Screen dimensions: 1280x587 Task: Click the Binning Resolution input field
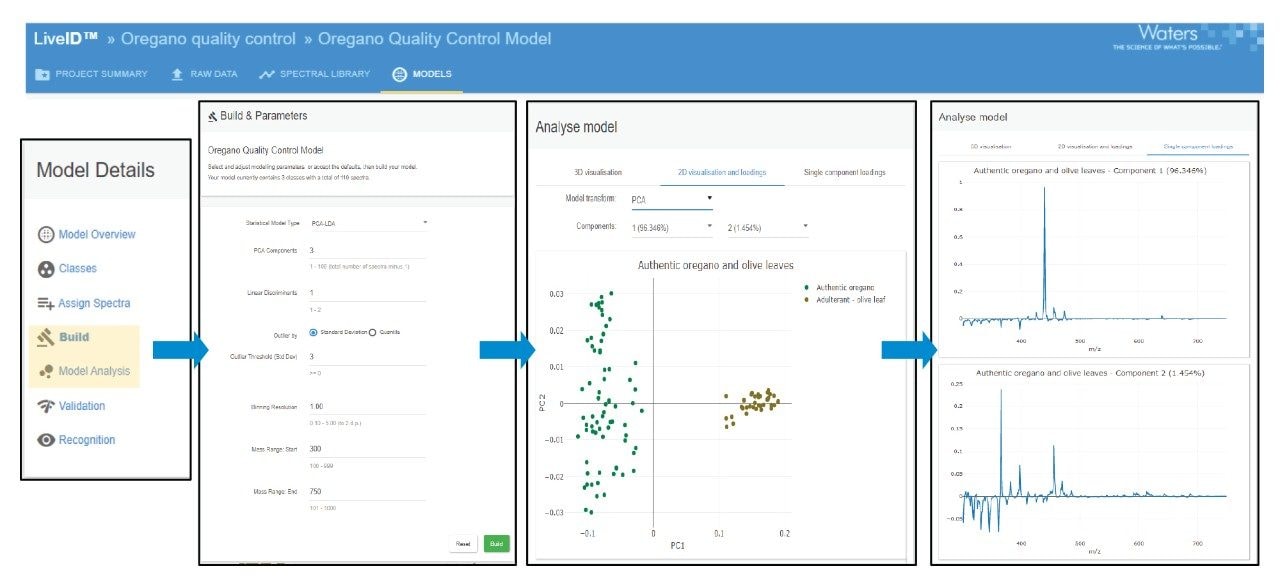[x=367, y=407]
